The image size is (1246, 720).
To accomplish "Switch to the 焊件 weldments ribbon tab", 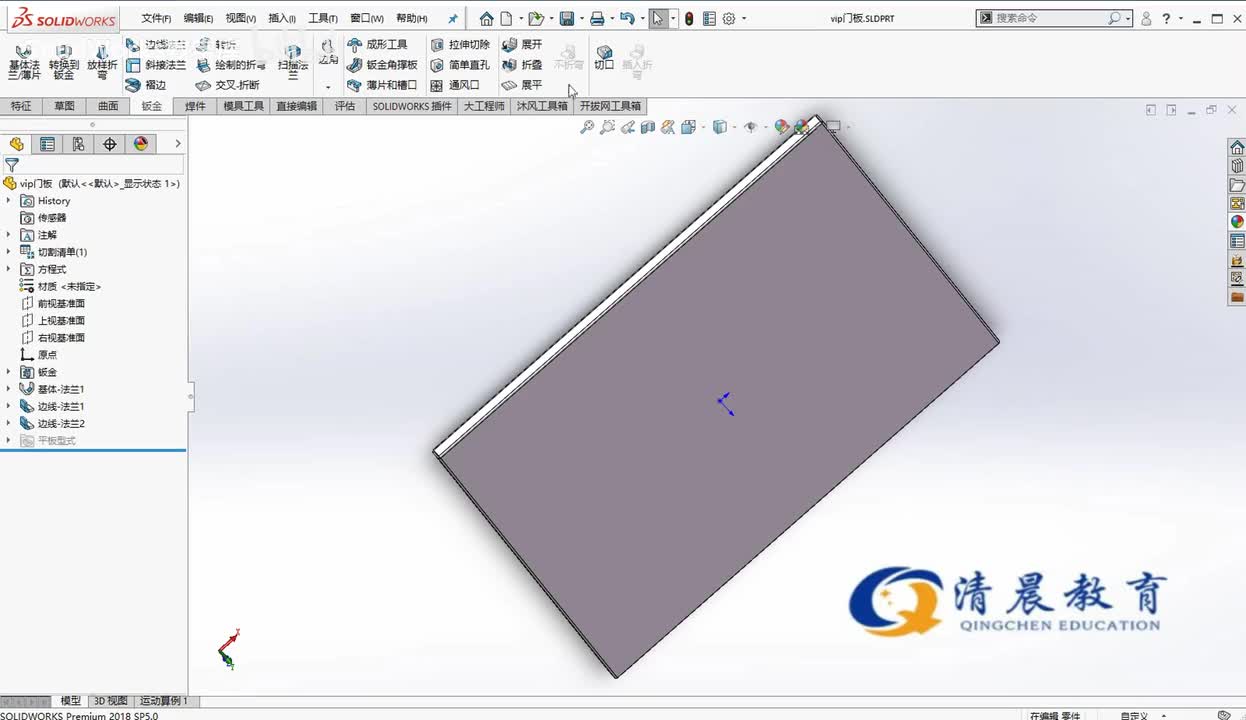I will 195,106.
